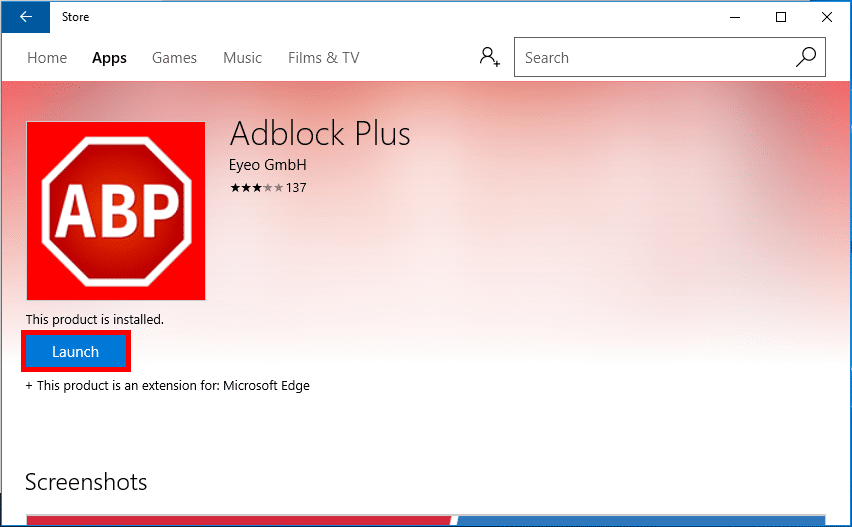The image size is (852, 527).
Task: Open the account sign-in icon
Action: pos(489,57)
